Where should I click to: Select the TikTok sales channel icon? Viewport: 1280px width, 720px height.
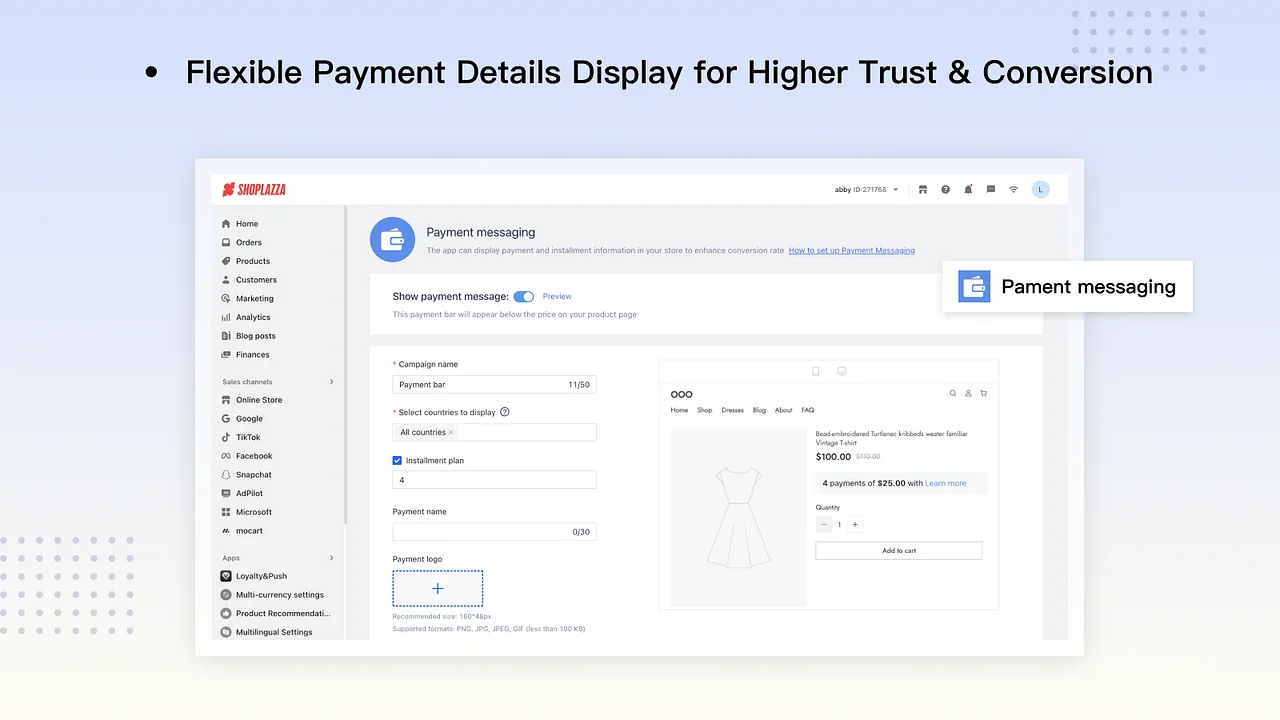(x=226, y=437)
